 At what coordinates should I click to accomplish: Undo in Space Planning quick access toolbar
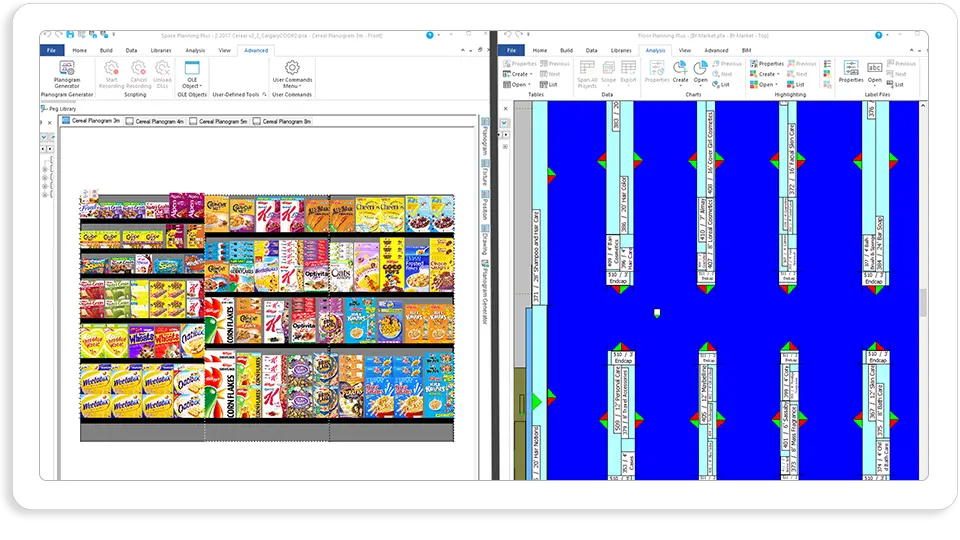tap(48, 35)
